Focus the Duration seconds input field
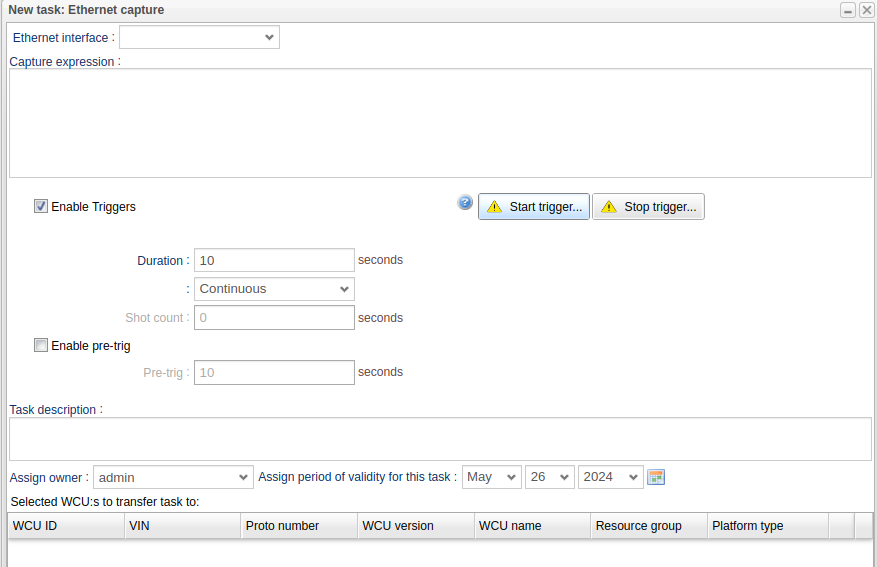 [274, 260]
